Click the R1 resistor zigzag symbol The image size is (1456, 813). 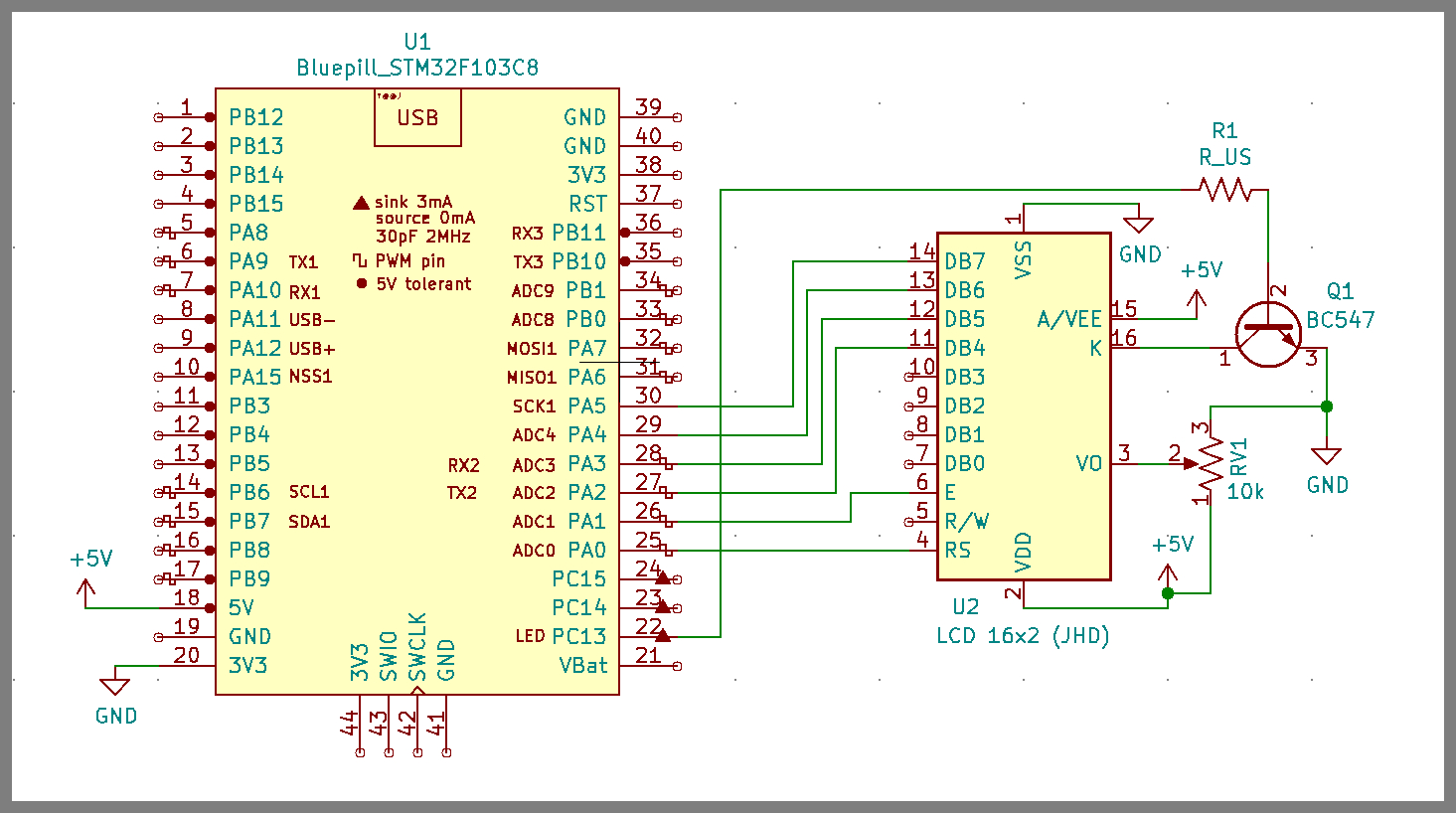(1224, 189)
